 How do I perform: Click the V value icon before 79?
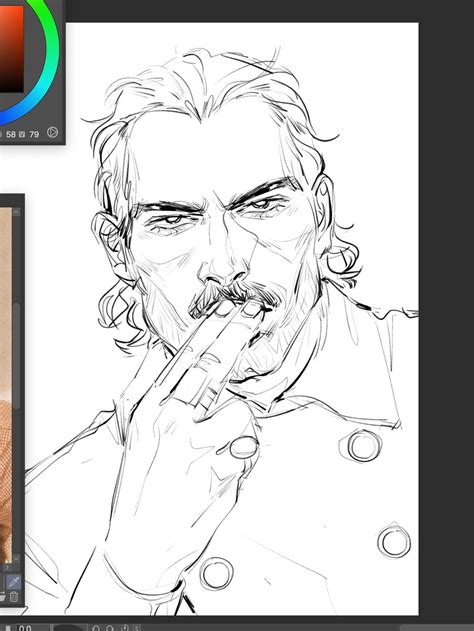(23, 134)
